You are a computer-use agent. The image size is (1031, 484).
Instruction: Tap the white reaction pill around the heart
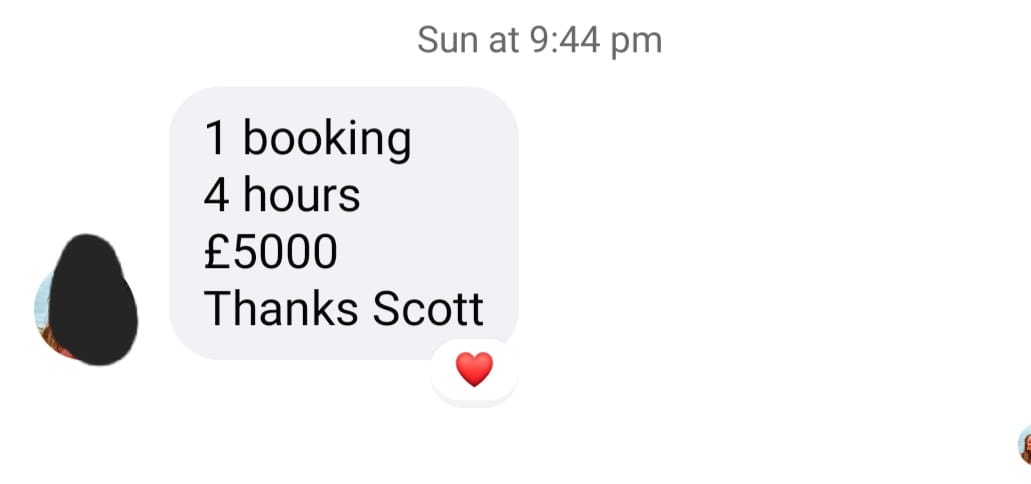click(474, 371)
